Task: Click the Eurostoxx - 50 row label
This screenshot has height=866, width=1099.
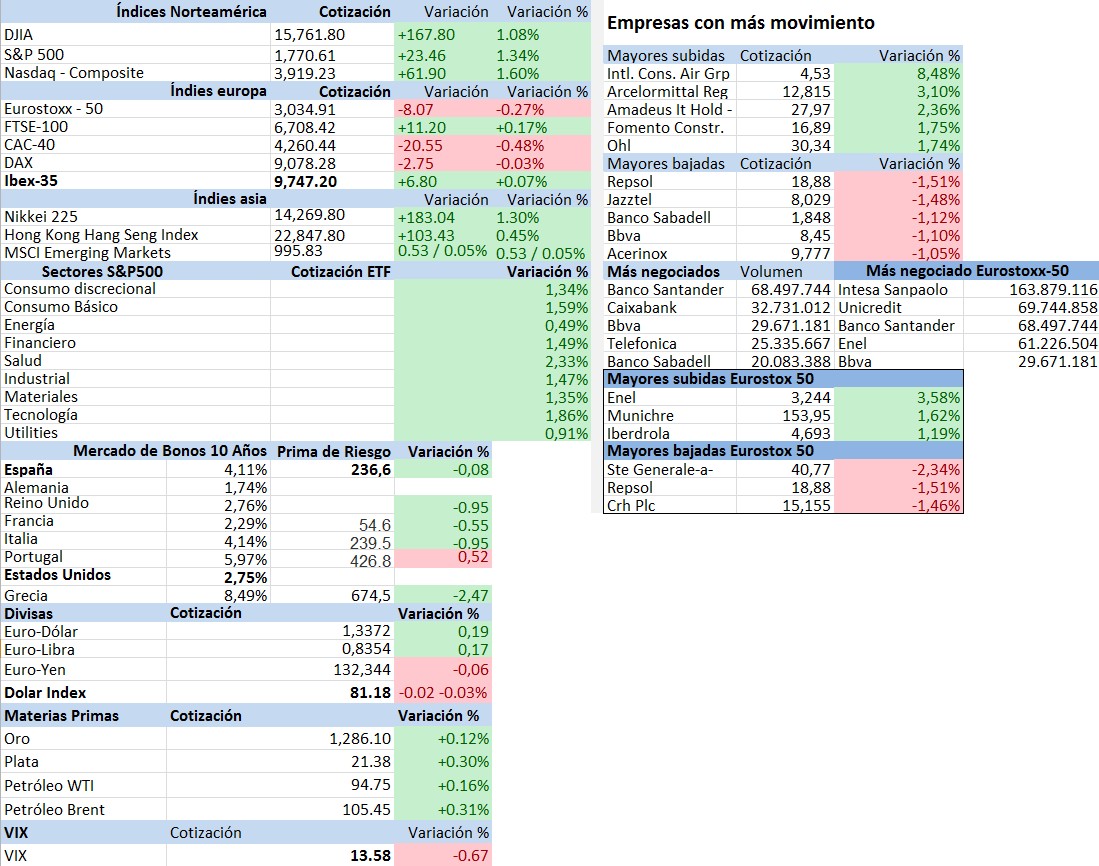Action: tap(53, 109)
